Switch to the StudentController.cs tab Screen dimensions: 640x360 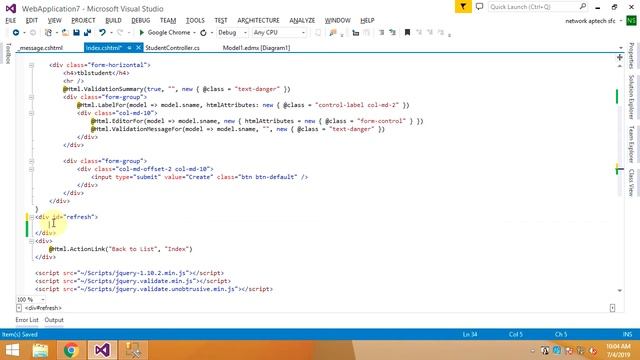(x=172, y=48)
